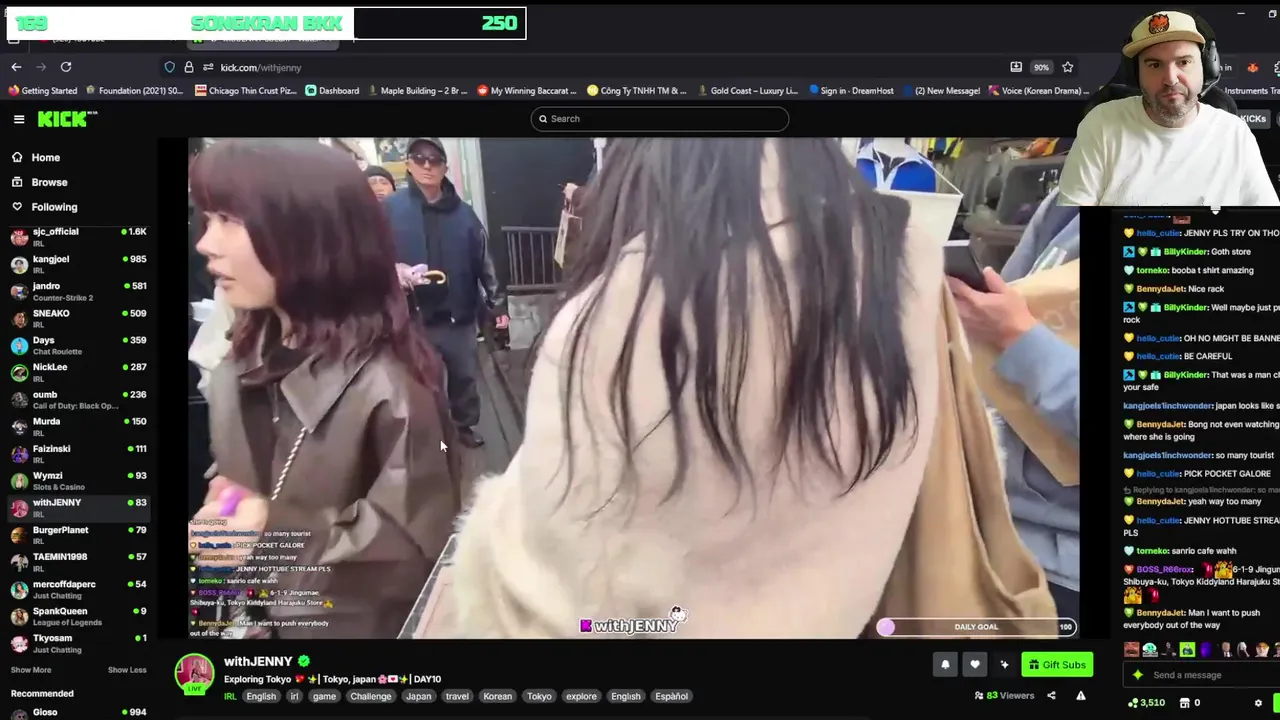
Task: Open the mercoffdaperc channel in sidebar
Action: tap(78, 588)
